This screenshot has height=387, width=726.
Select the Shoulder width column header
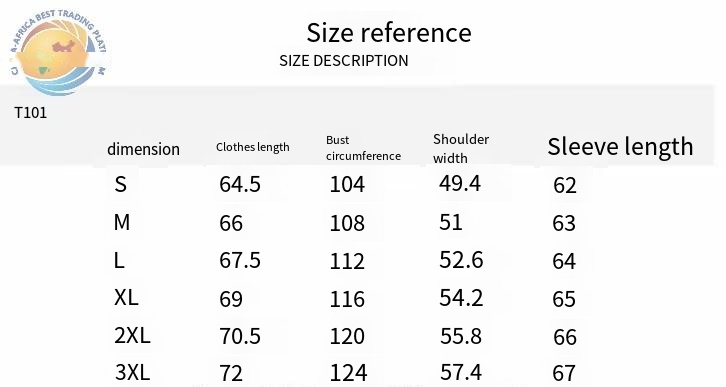point(461,149)
